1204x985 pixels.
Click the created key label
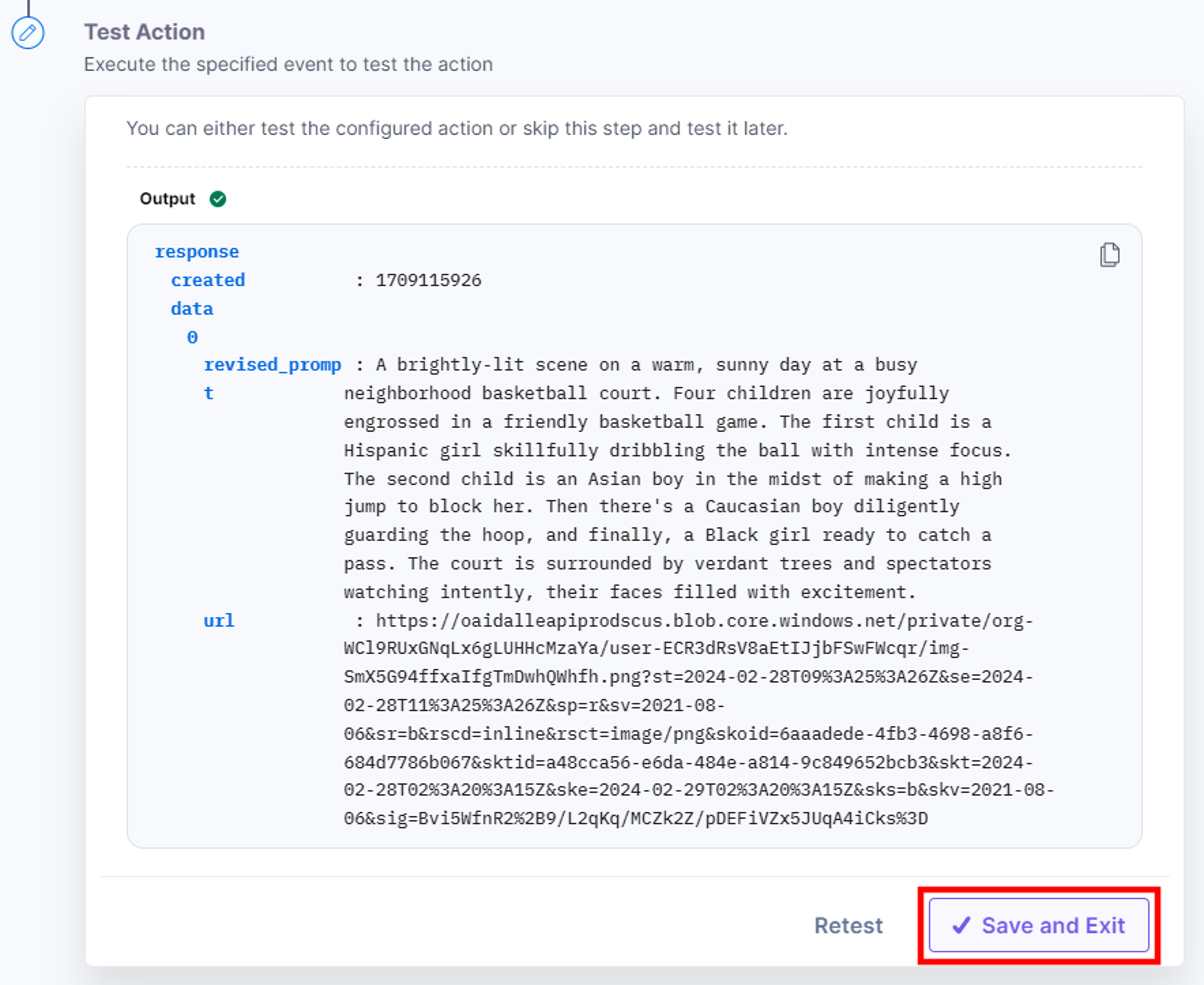point(208,280)
